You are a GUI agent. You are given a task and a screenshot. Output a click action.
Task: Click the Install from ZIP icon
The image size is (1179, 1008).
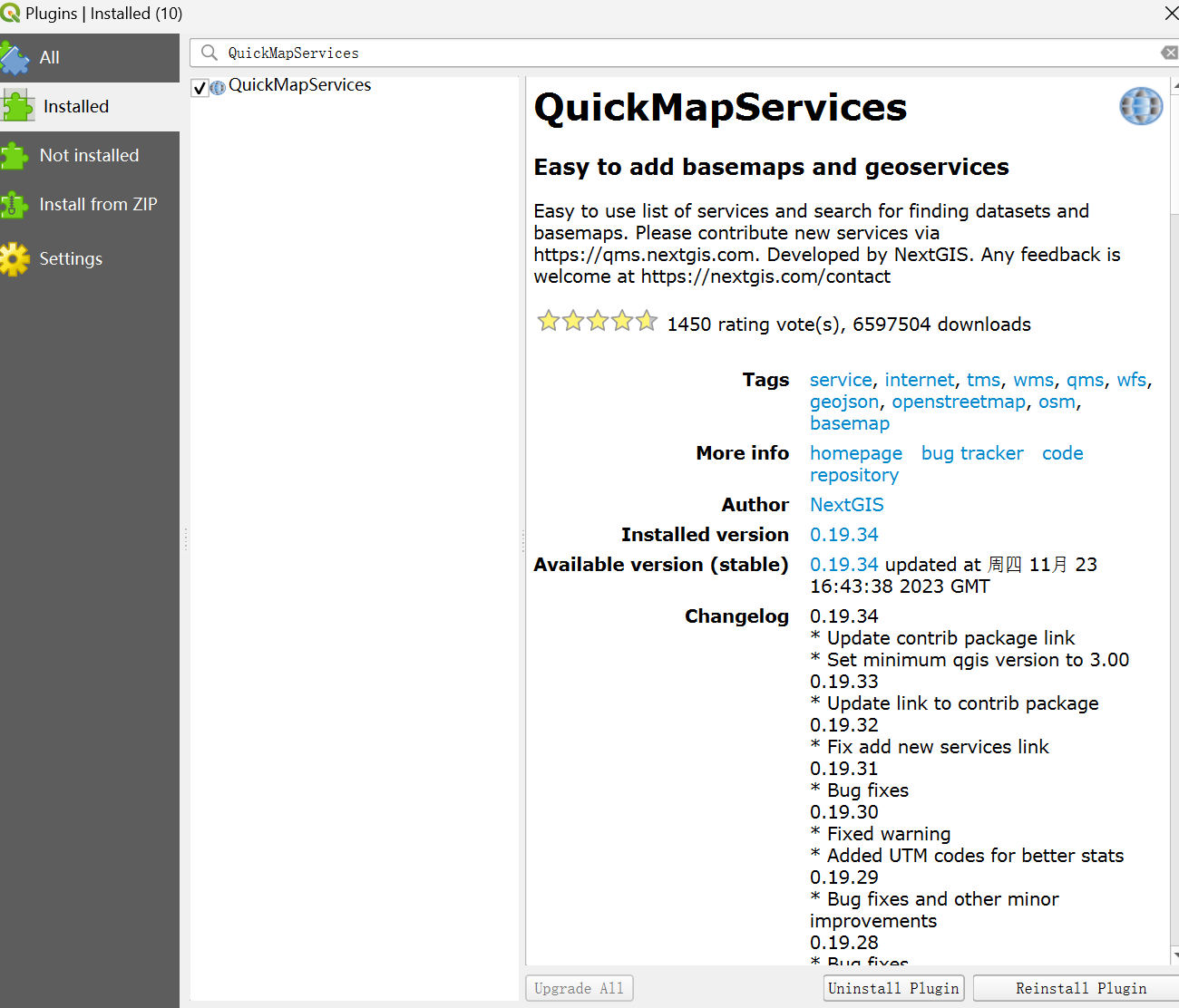click(x=15, y=204)
